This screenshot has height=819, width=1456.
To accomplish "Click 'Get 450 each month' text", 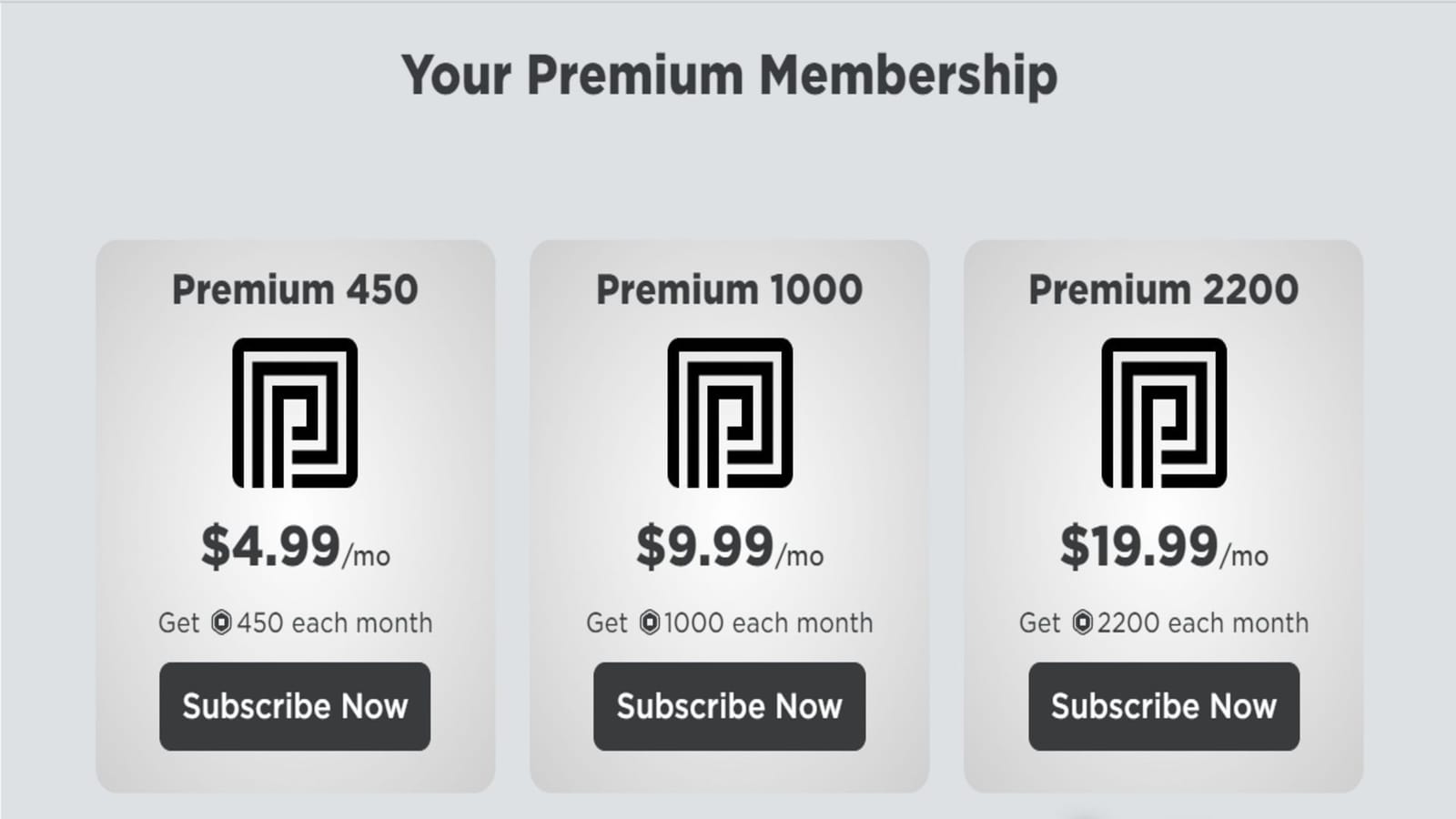I will 294,622.
